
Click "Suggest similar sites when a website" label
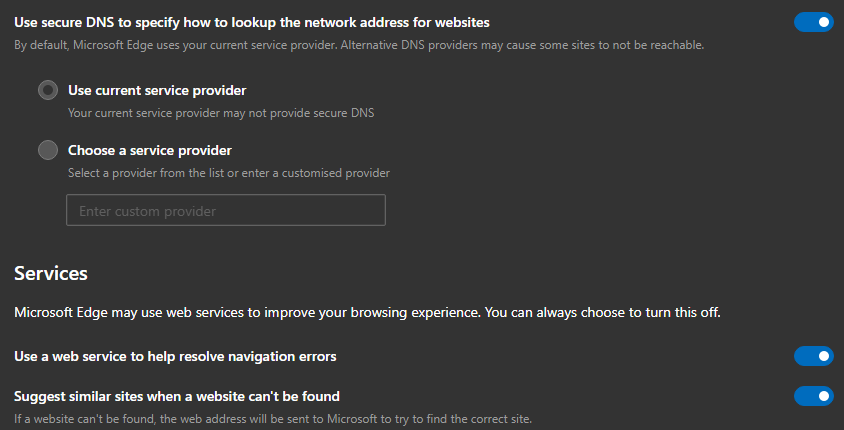pos(177,396)
